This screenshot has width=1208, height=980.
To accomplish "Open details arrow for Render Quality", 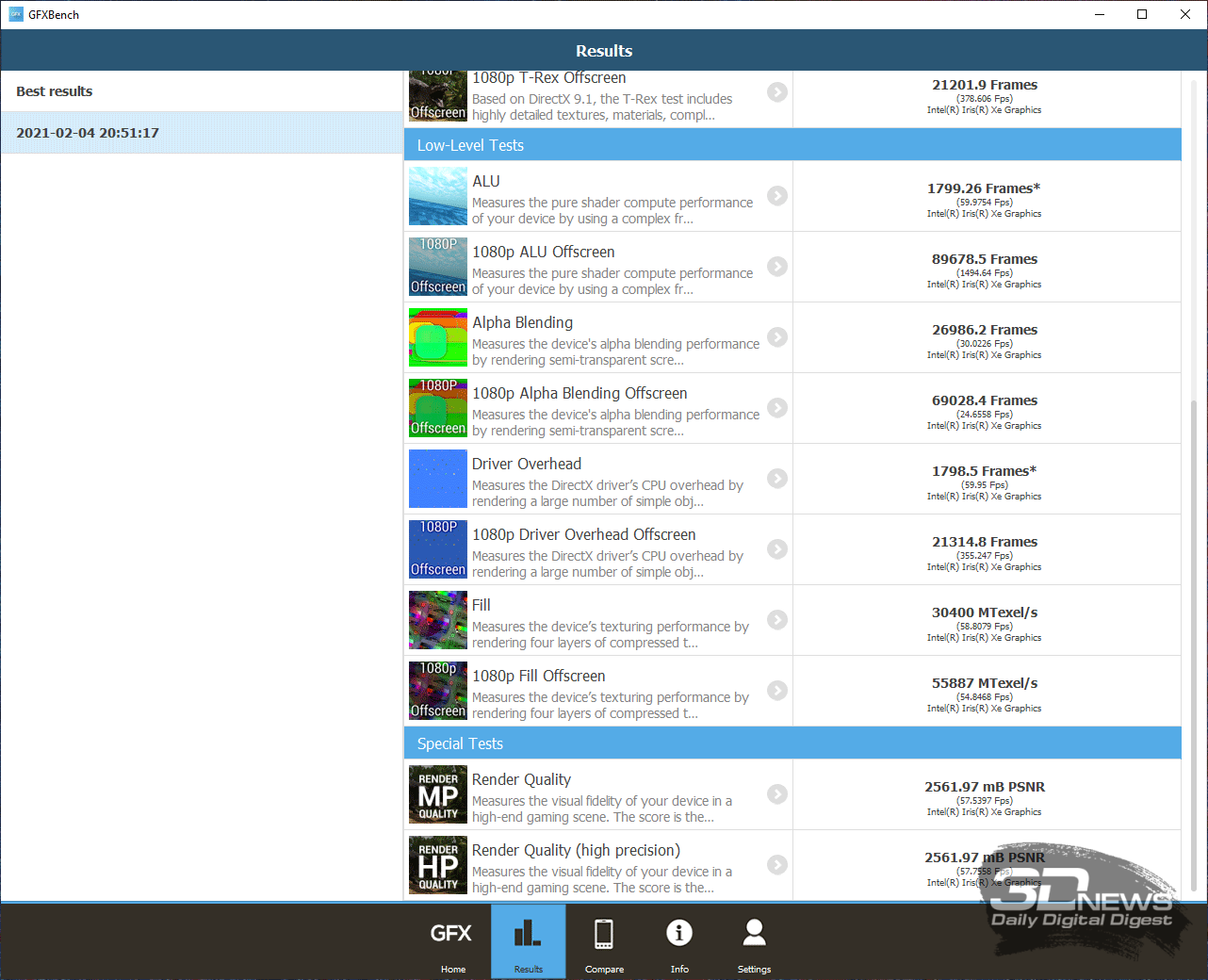I will click(x=777, y=793).
